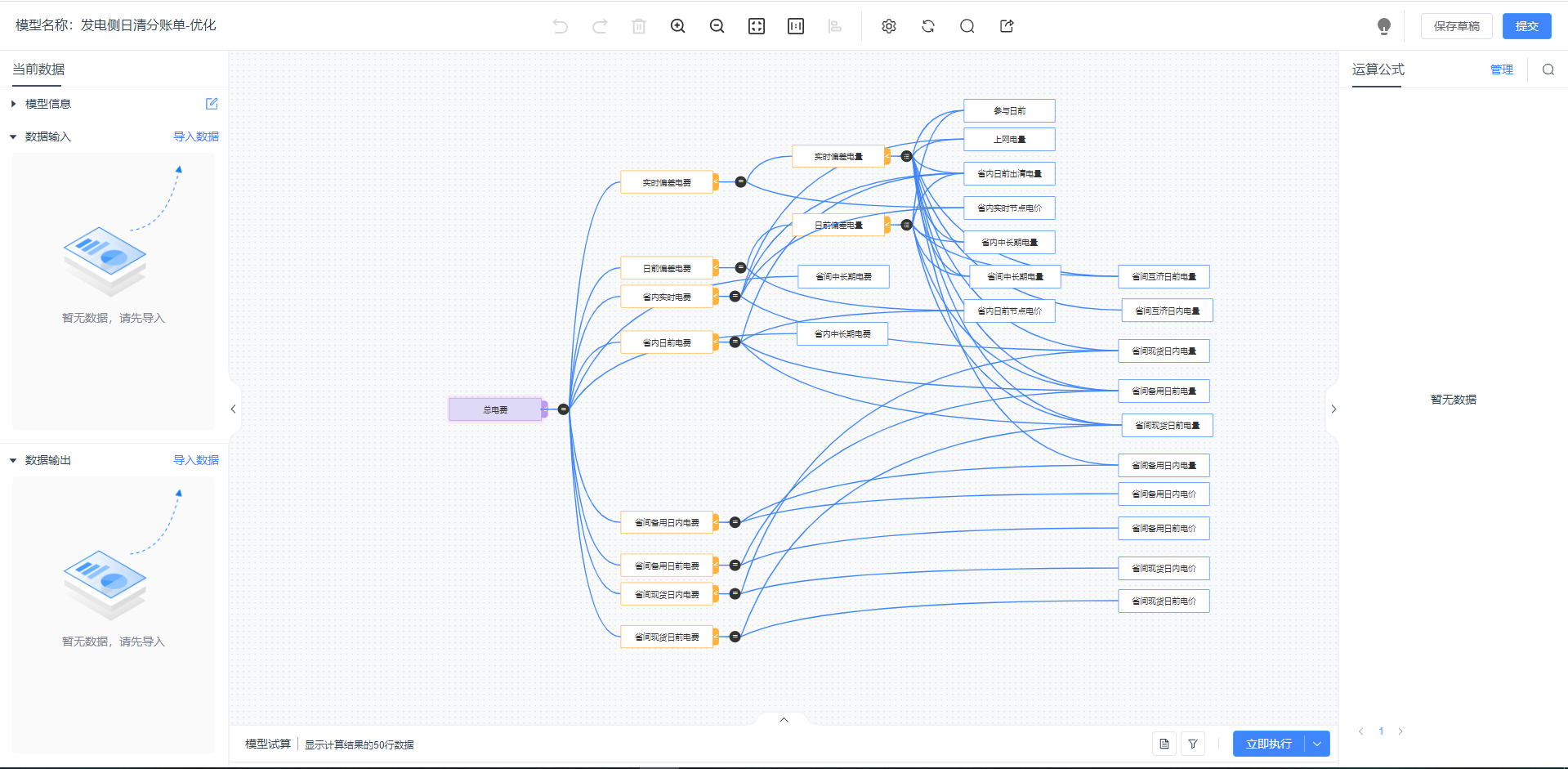This screenshot has width=1568, height=769.
Task: Toggle collapse circle beside 省间现货日前电费 node
Action: pyautogui.click(x=735, y=637)
